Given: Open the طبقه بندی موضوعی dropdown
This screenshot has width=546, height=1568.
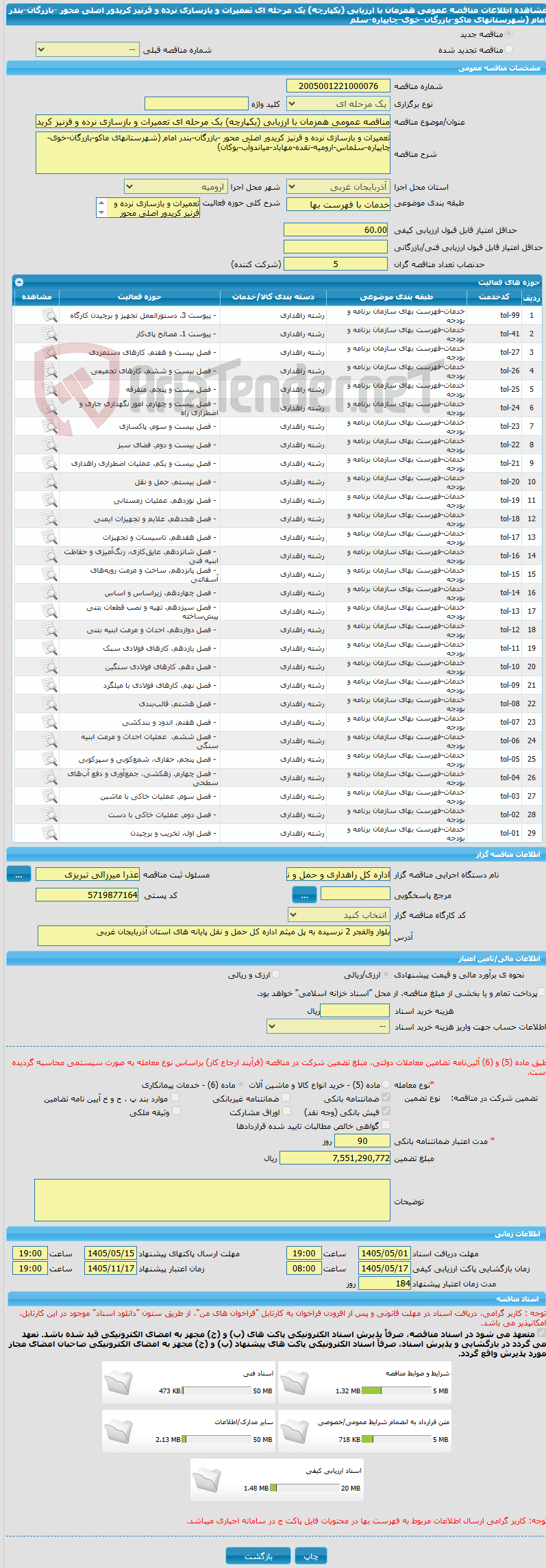Looking at the screenshot, I should point(338,204).
